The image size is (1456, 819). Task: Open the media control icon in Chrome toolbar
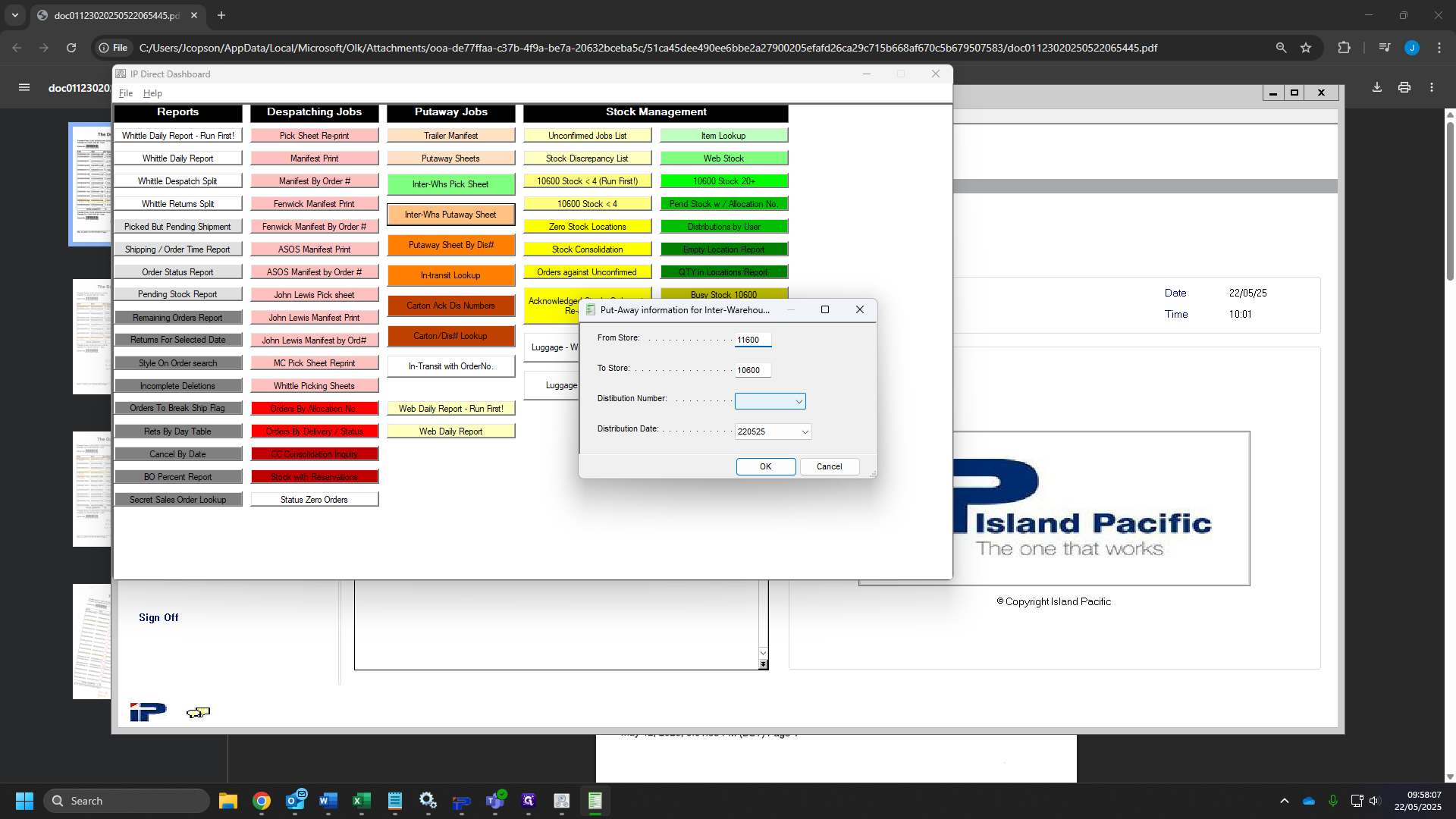(1385, 48)
